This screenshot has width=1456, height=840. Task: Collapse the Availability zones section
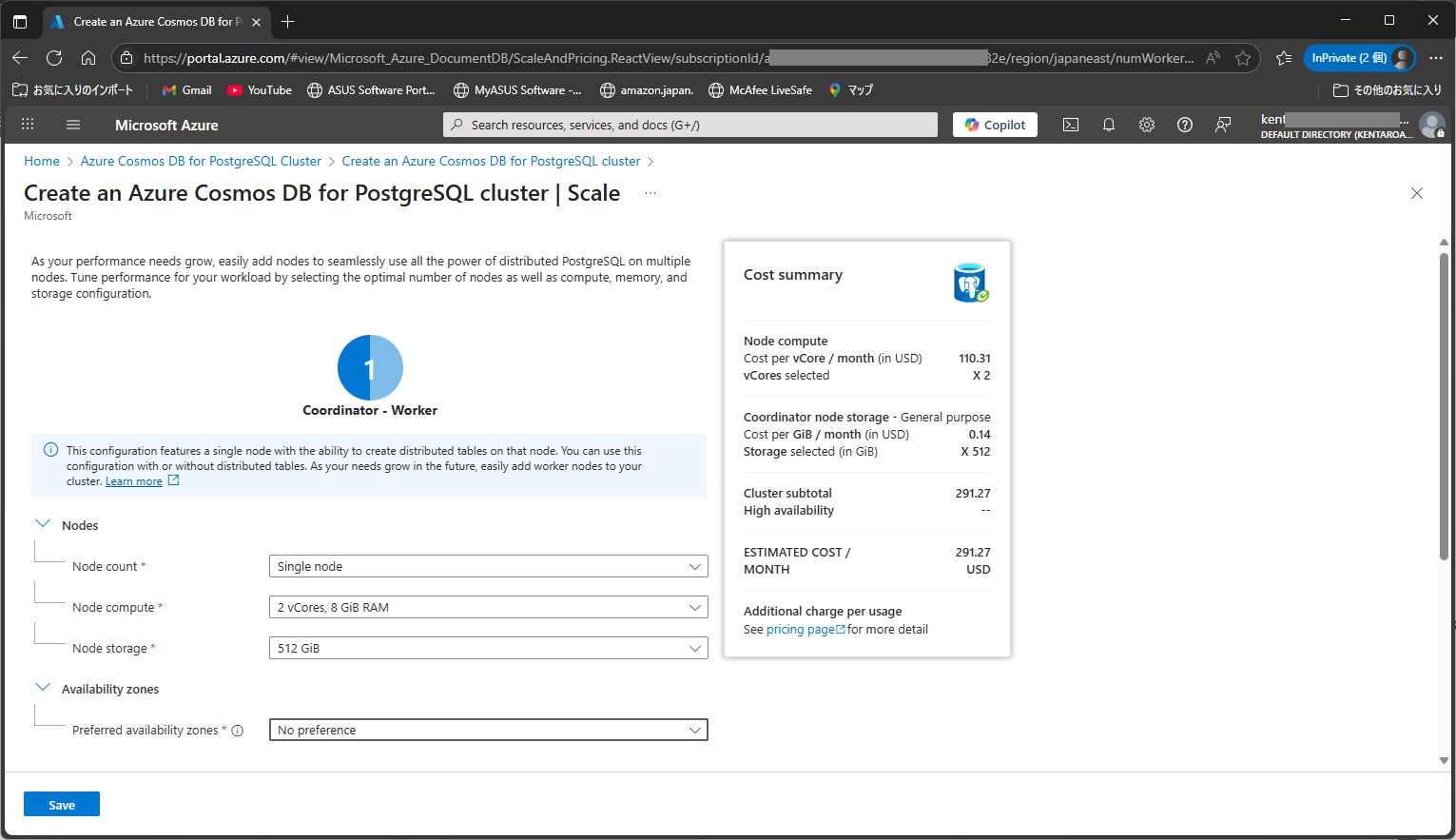click(x=42, y=686)
